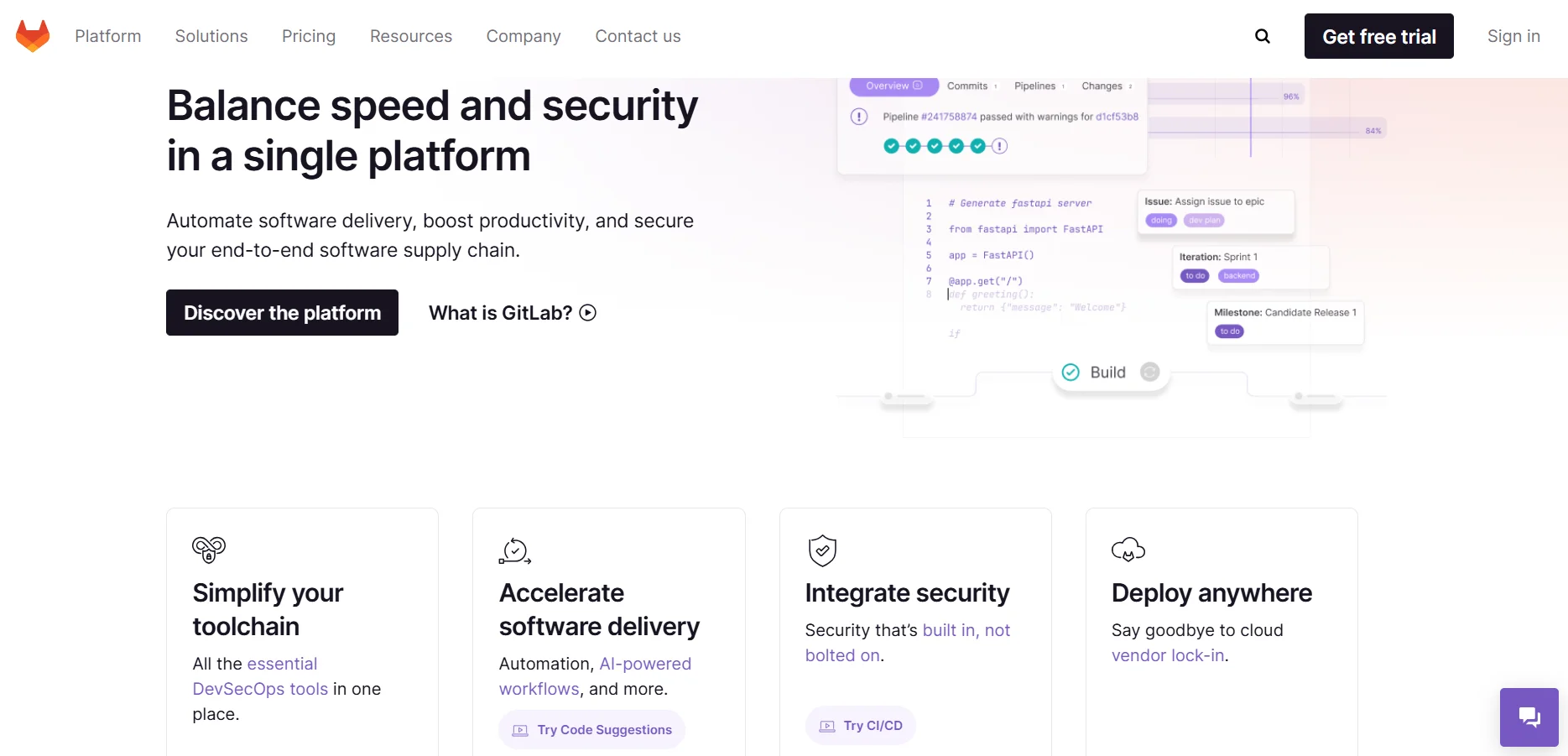Image resolution: width=1568 pixels, height=756 pixels.
Task: Open Contact us page
Action: click(638, 36)
